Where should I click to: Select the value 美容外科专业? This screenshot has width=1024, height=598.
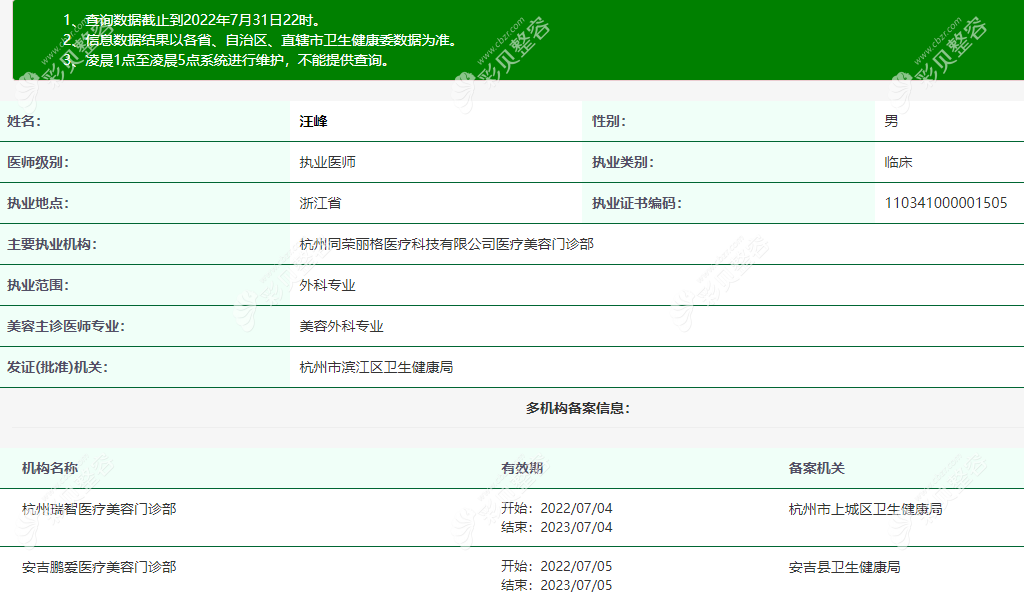click(341, 326)
